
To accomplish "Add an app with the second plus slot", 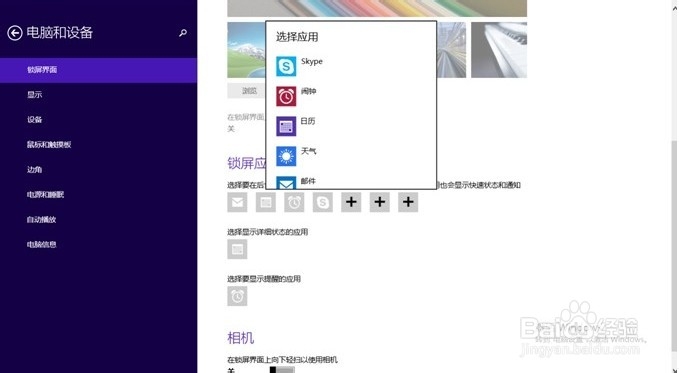I will pos(380,202).
